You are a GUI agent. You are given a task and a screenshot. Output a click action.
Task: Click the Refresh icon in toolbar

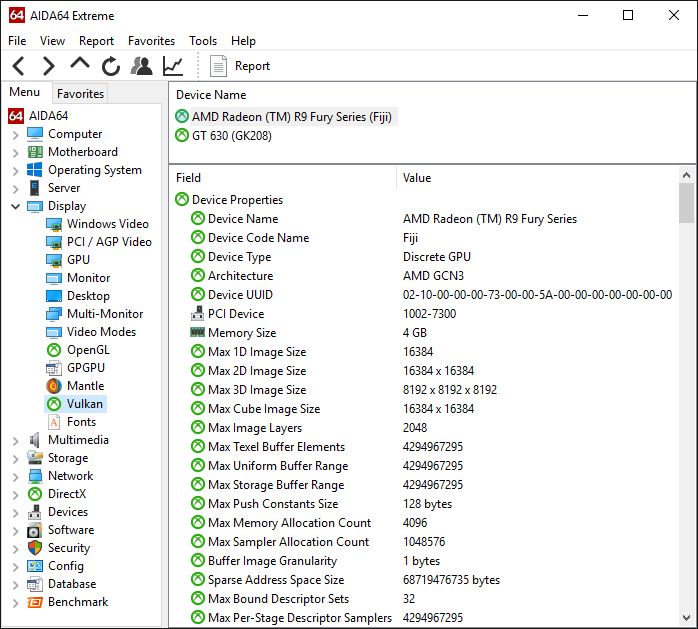click(110, 66)
